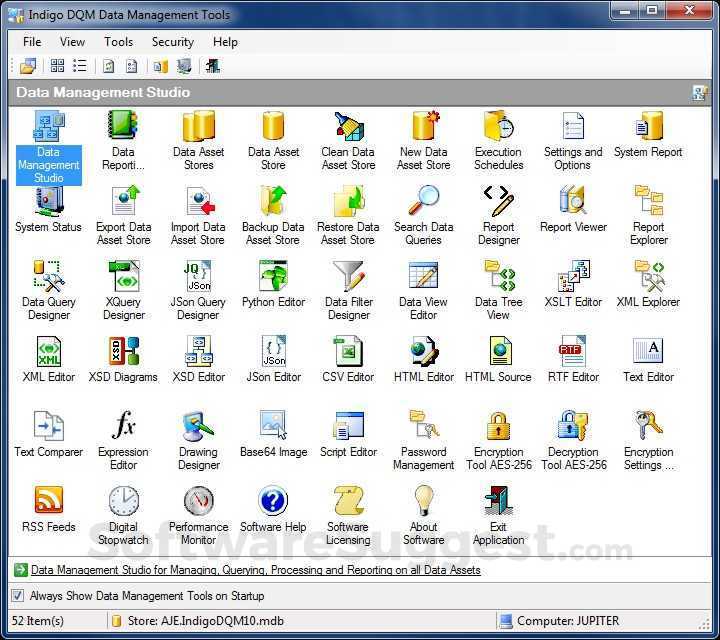Open the XSD Editor
Viewport: 720px width, 640px height.
[x=198, y=359]
